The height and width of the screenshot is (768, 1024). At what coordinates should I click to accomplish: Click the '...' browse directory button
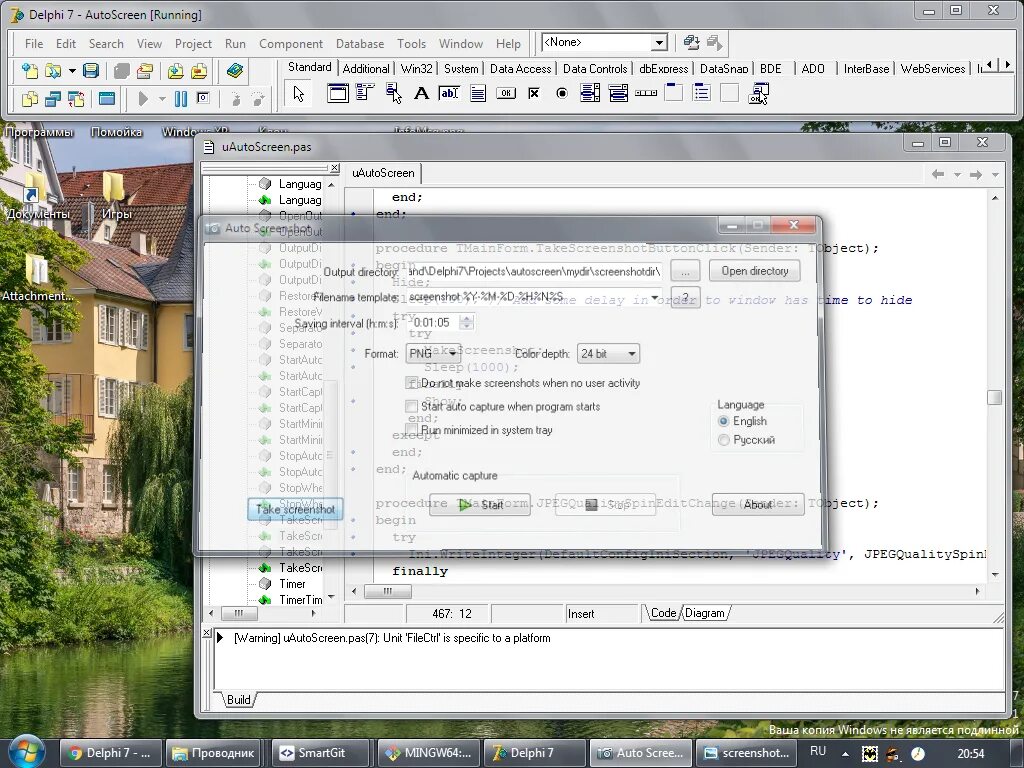click(x=685, y=271)
